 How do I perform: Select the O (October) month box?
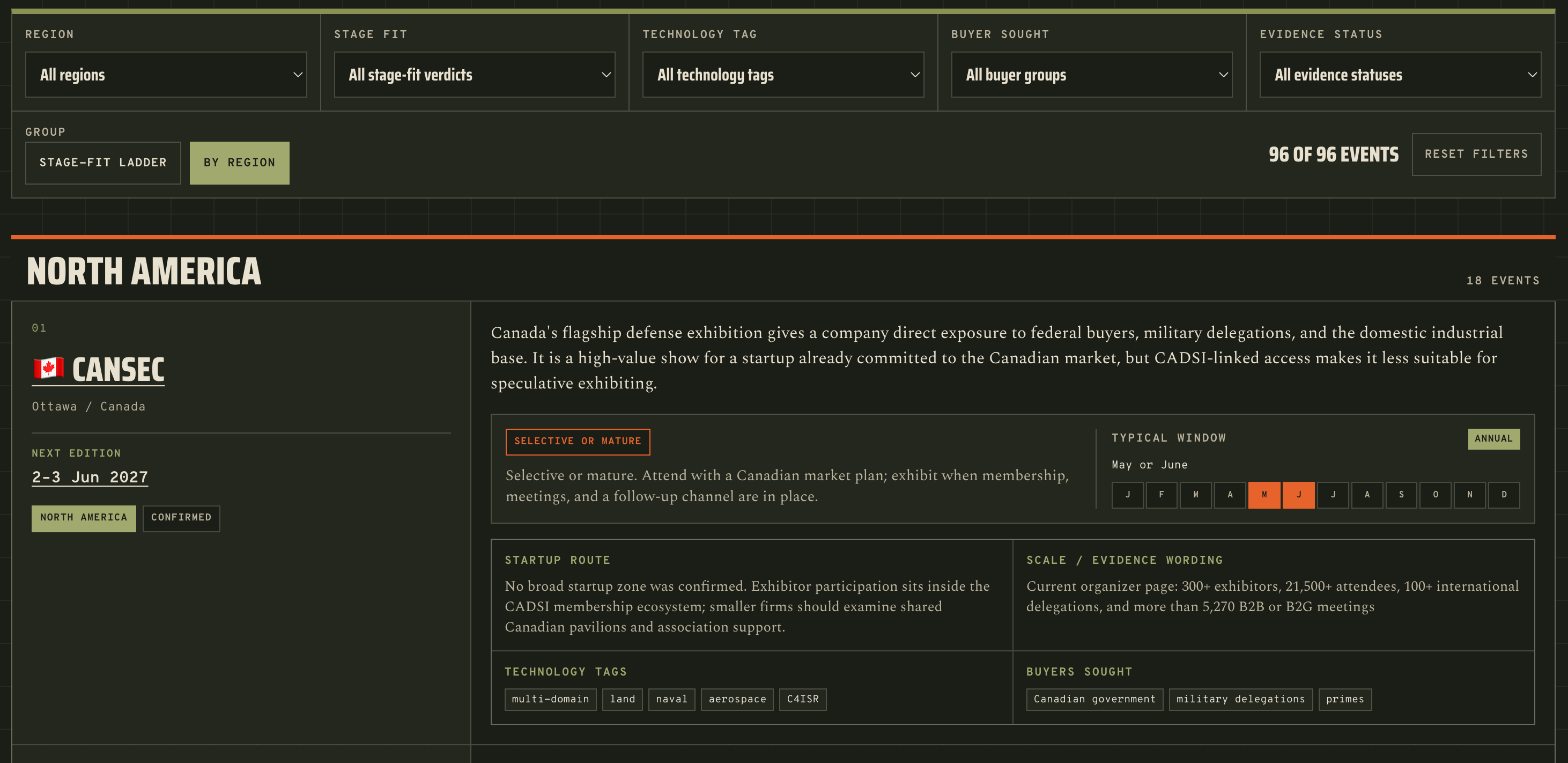[1435, 495]
